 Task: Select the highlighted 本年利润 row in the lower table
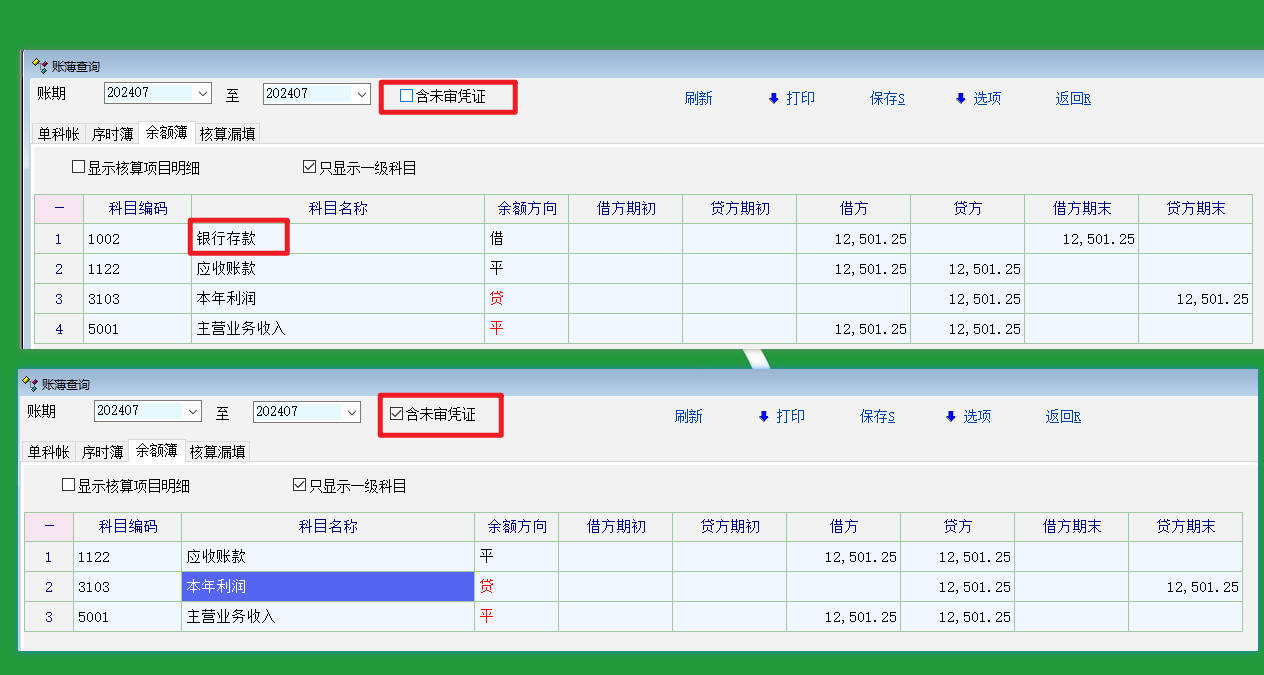327,587
